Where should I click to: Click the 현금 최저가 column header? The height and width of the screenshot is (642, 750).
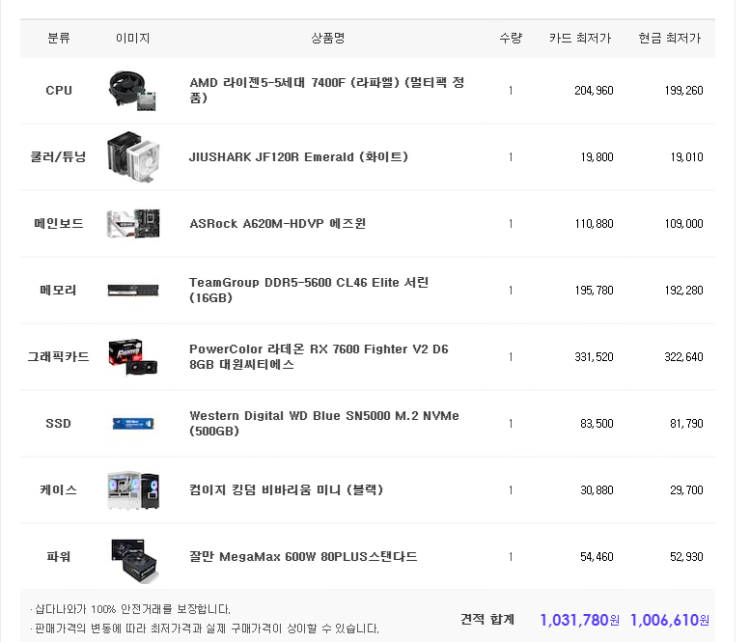(669, 39)
